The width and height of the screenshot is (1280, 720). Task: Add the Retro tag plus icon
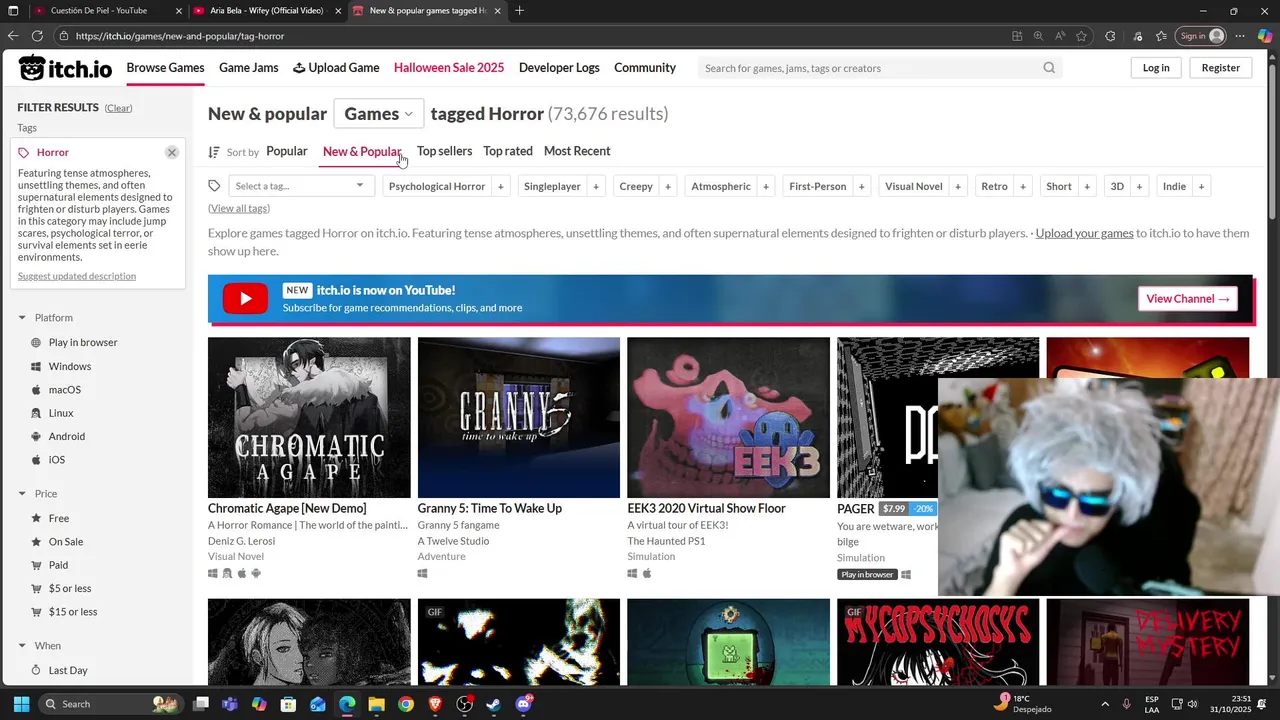pos(1023,186)
